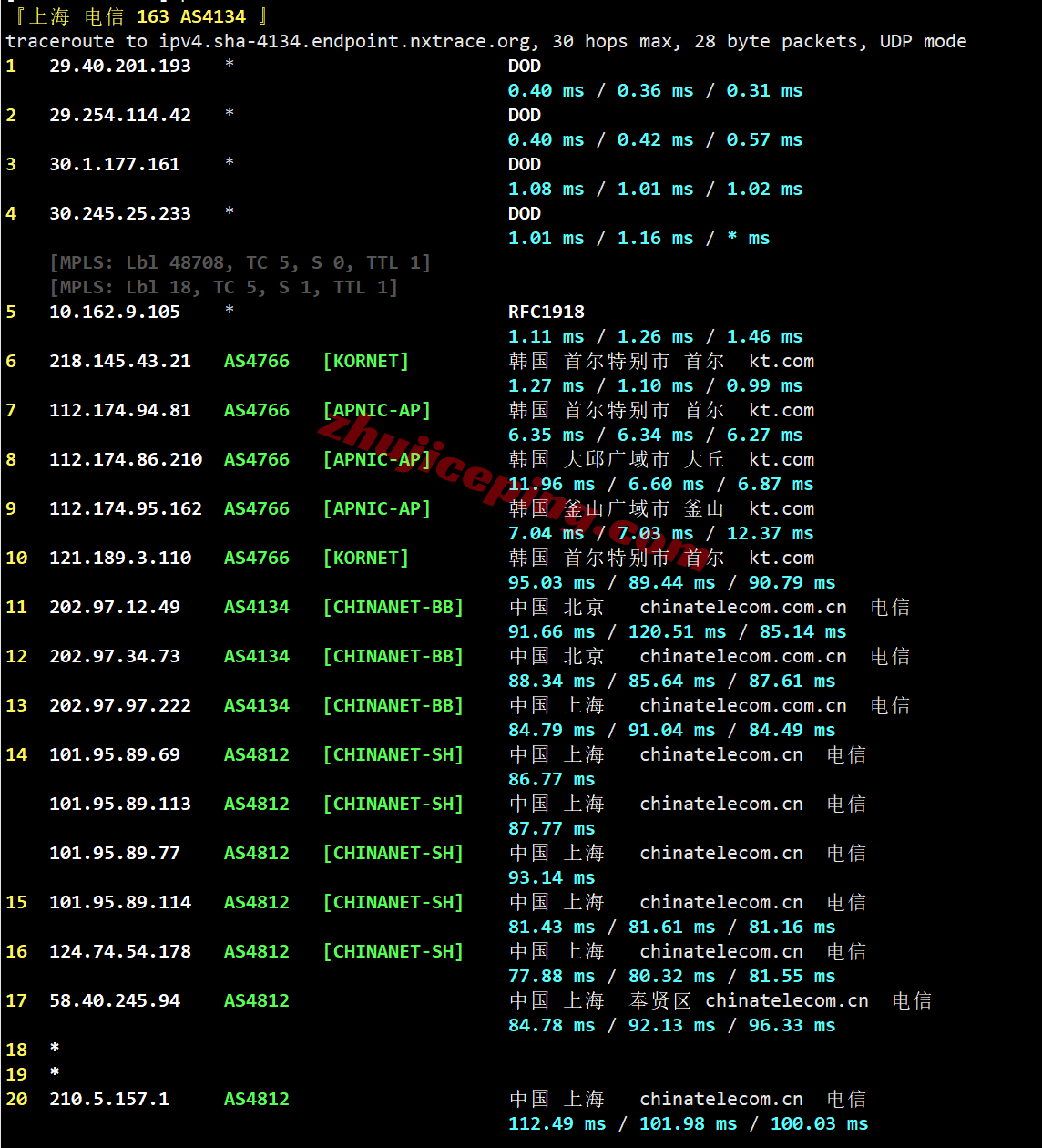This screenshot has width=1042, height=1148.
Task: Select hop 2 IP 29.254.114.42
Action: [x=120, y=115]
